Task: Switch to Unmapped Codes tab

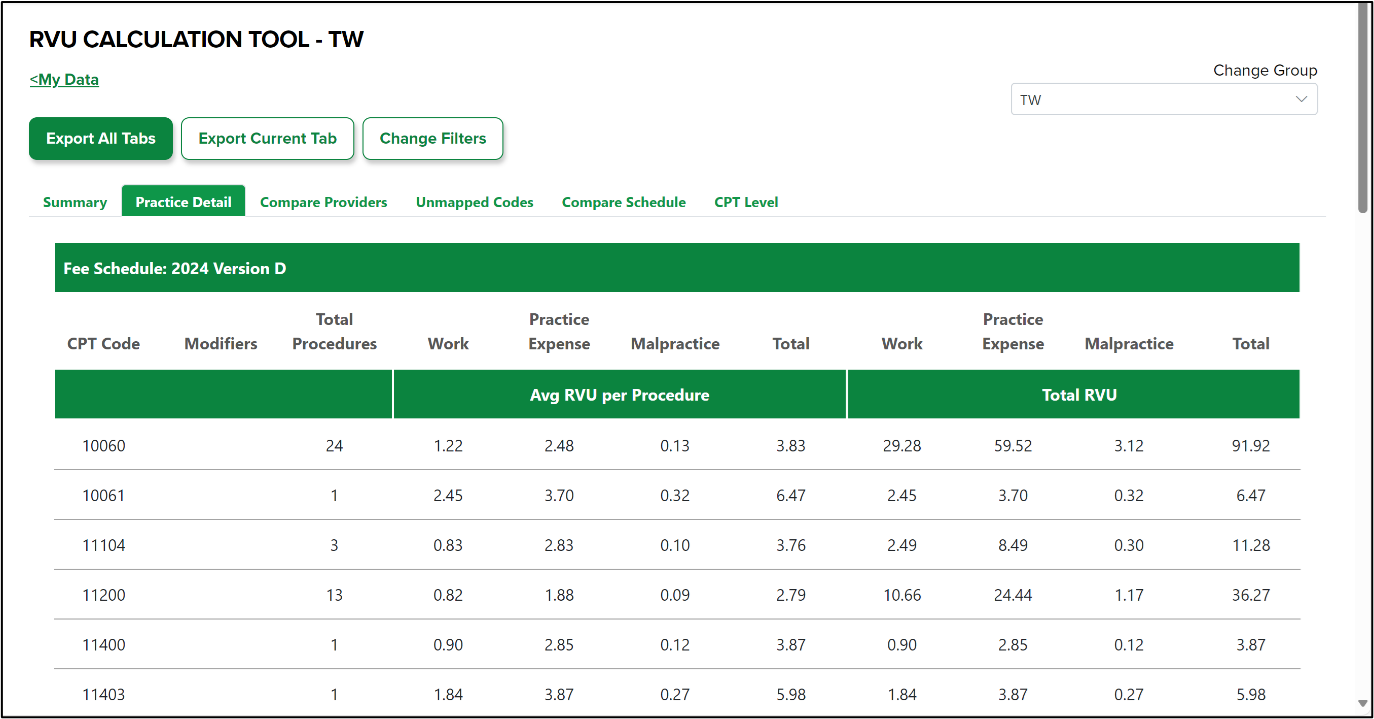Action: pos(474,202)
